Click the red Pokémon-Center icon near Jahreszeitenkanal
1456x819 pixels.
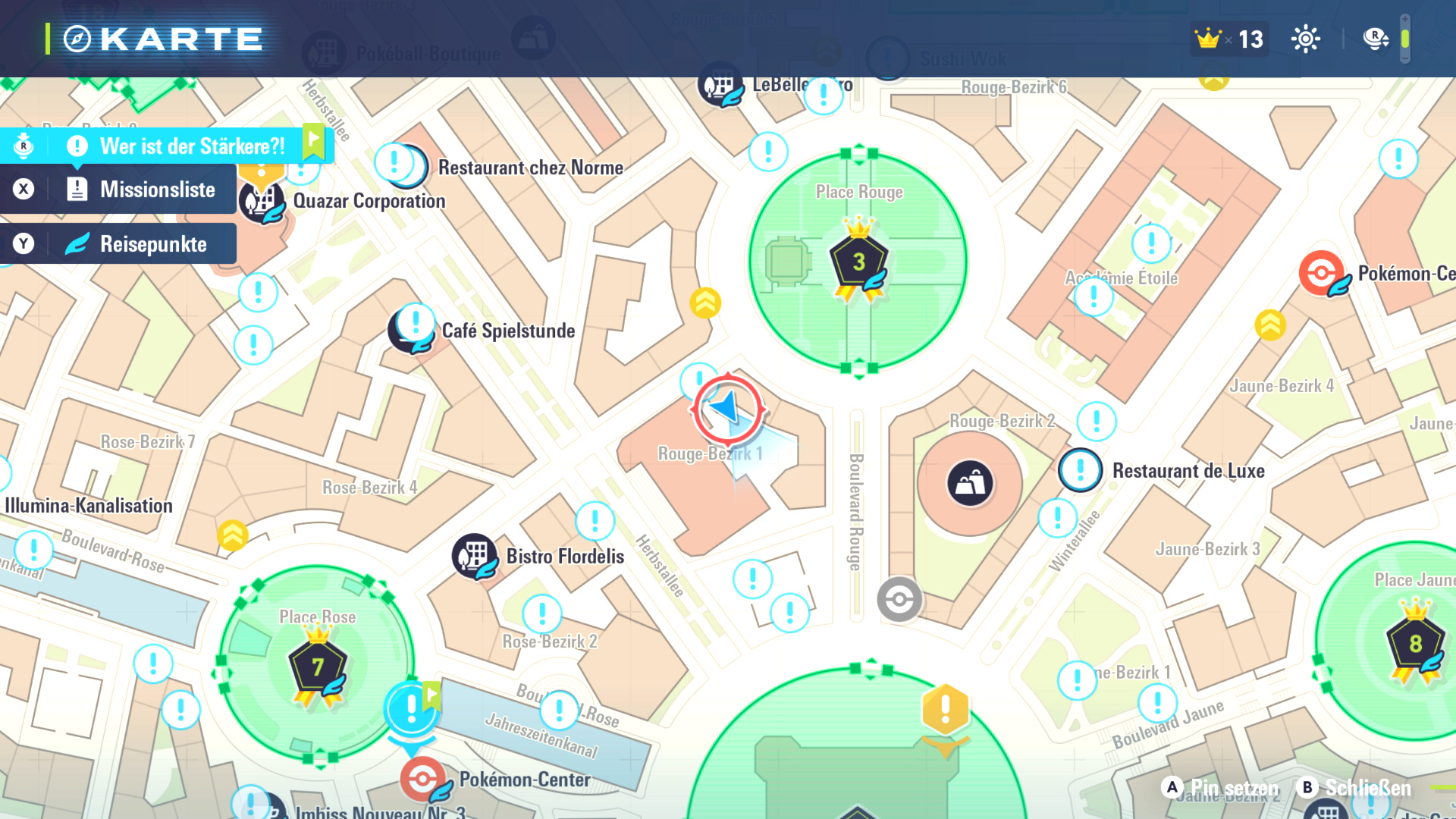coord(423,779)
